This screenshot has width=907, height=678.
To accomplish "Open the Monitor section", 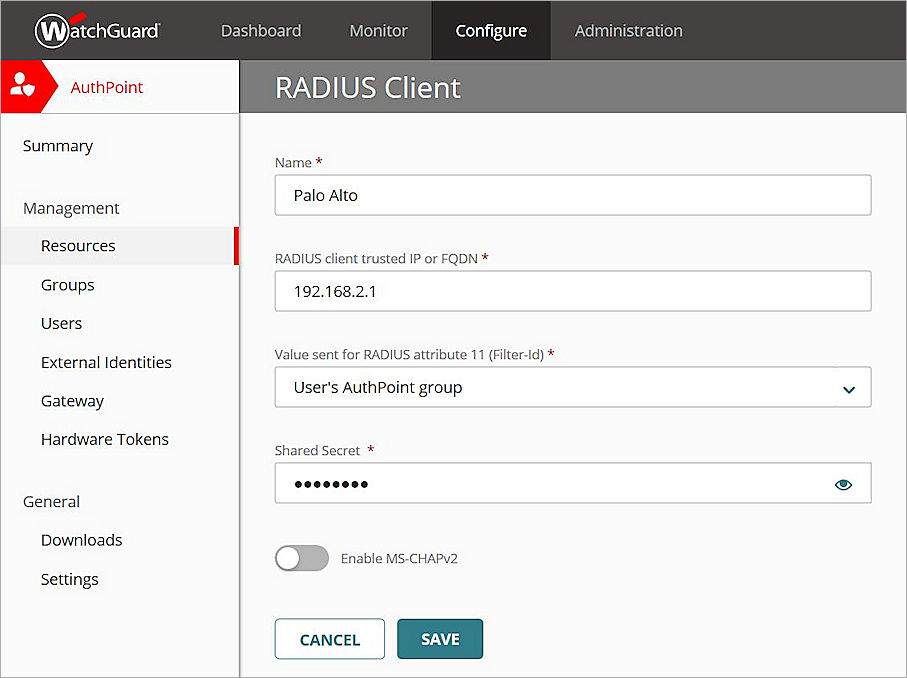I will point(378,30).
